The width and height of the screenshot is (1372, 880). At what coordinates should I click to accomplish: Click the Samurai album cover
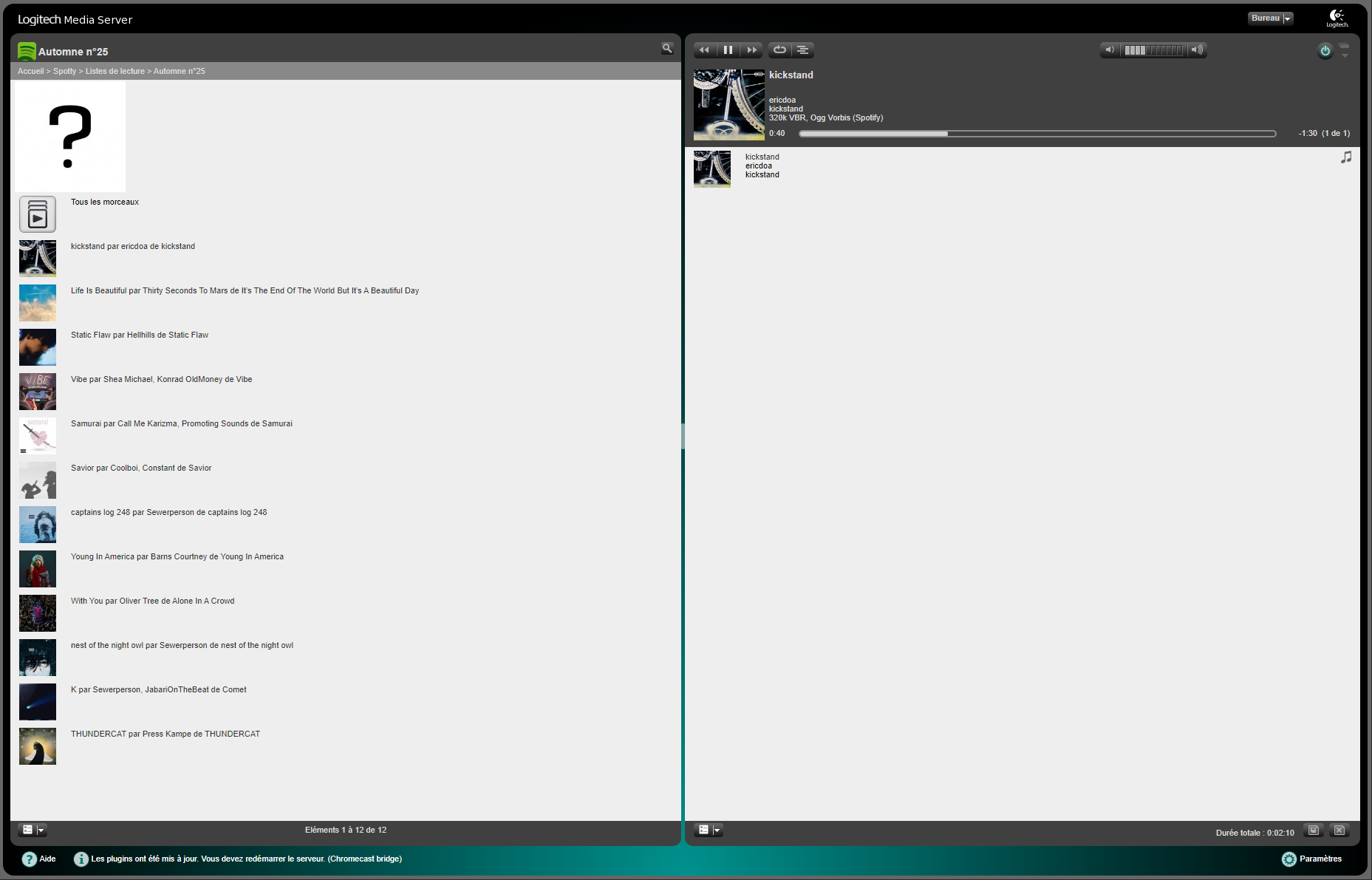tap(38, 436)
